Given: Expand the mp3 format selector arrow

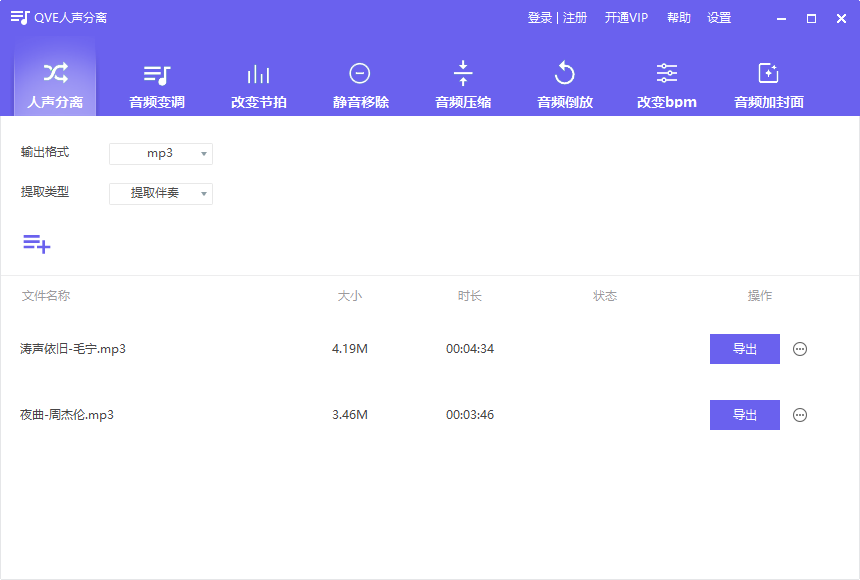Looking at the screenshot, I should point(203,154).
